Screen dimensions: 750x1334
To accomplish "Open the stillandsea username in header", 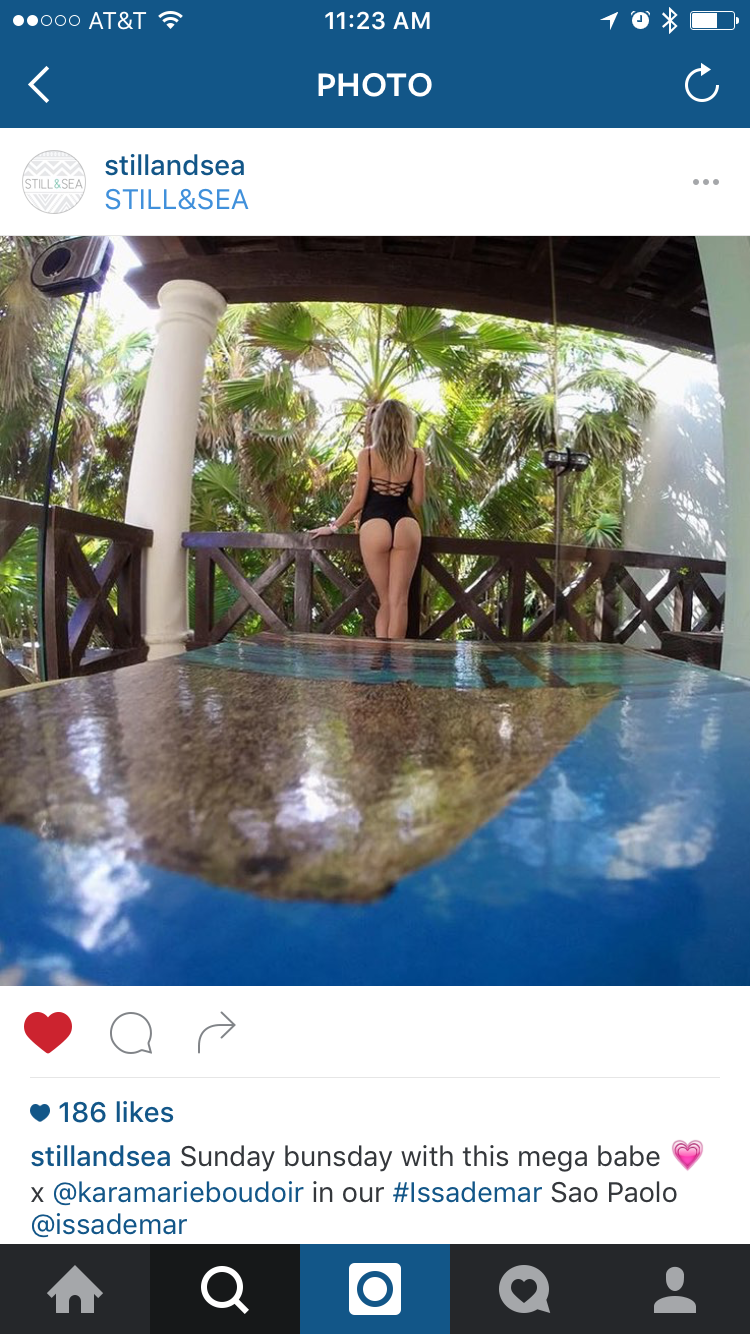I will (x=175, y=165).
